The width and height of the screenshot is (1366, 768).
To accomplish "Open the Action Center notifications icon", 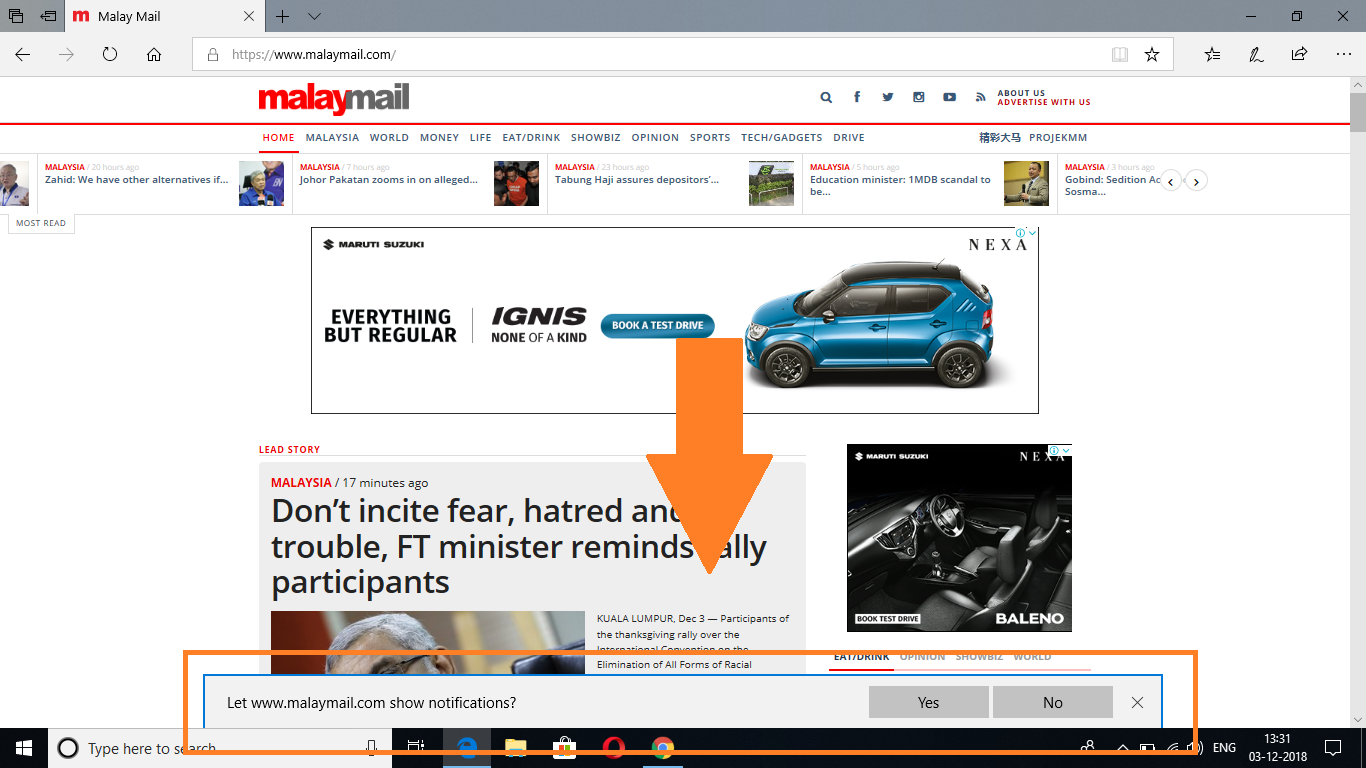I will tap(1332, 748).
